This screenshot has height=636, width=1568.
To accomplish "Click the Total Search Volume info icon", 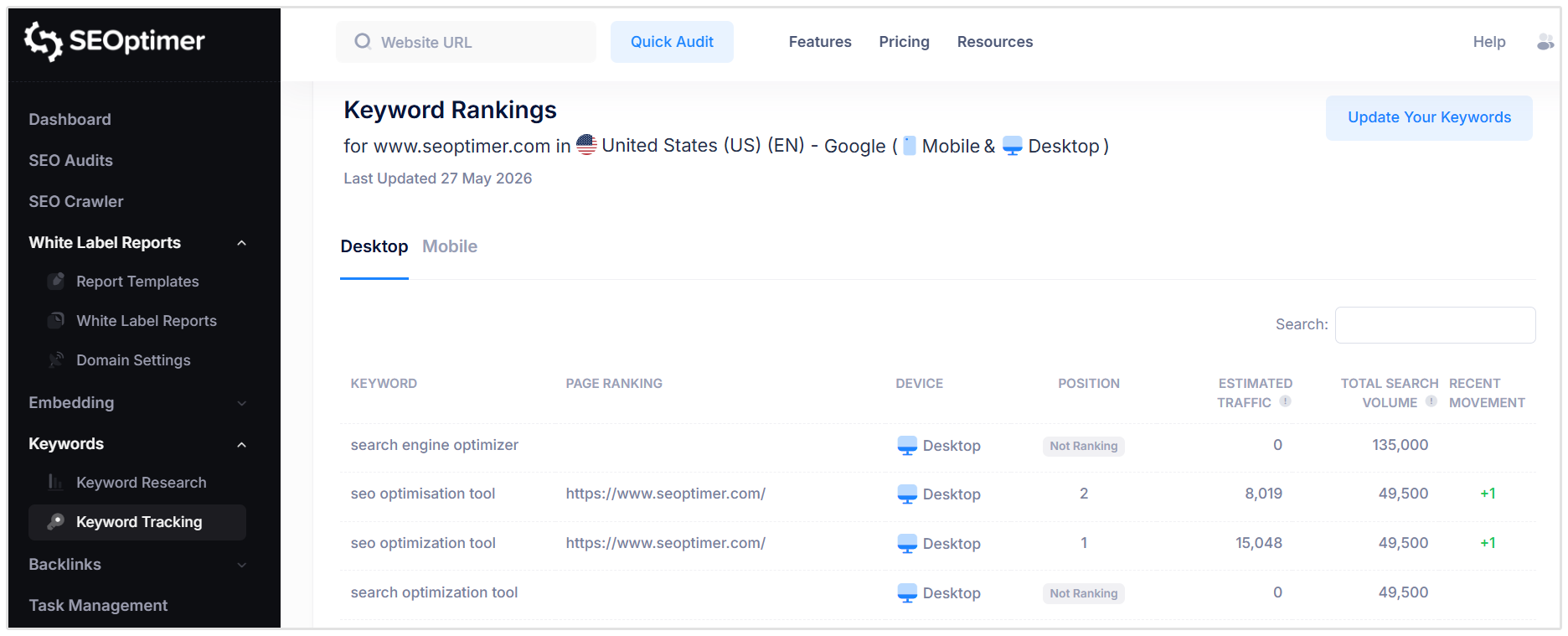I will pyautogui.click(x=1431, y=401).
